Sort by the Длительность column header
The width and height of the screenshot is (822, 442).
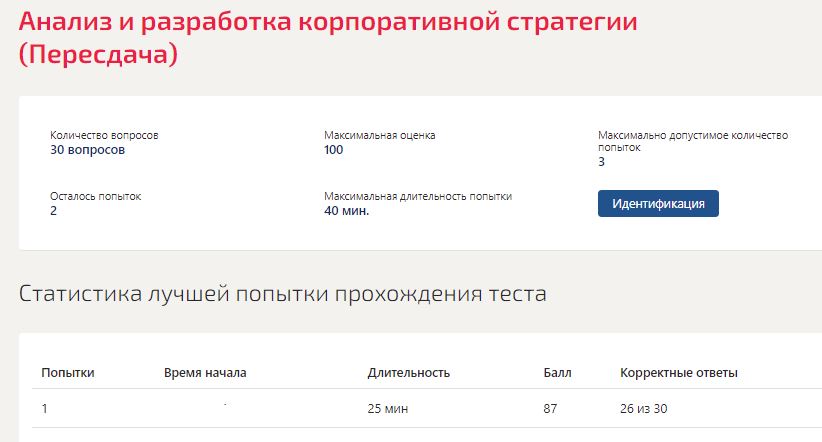click(409, 373)
